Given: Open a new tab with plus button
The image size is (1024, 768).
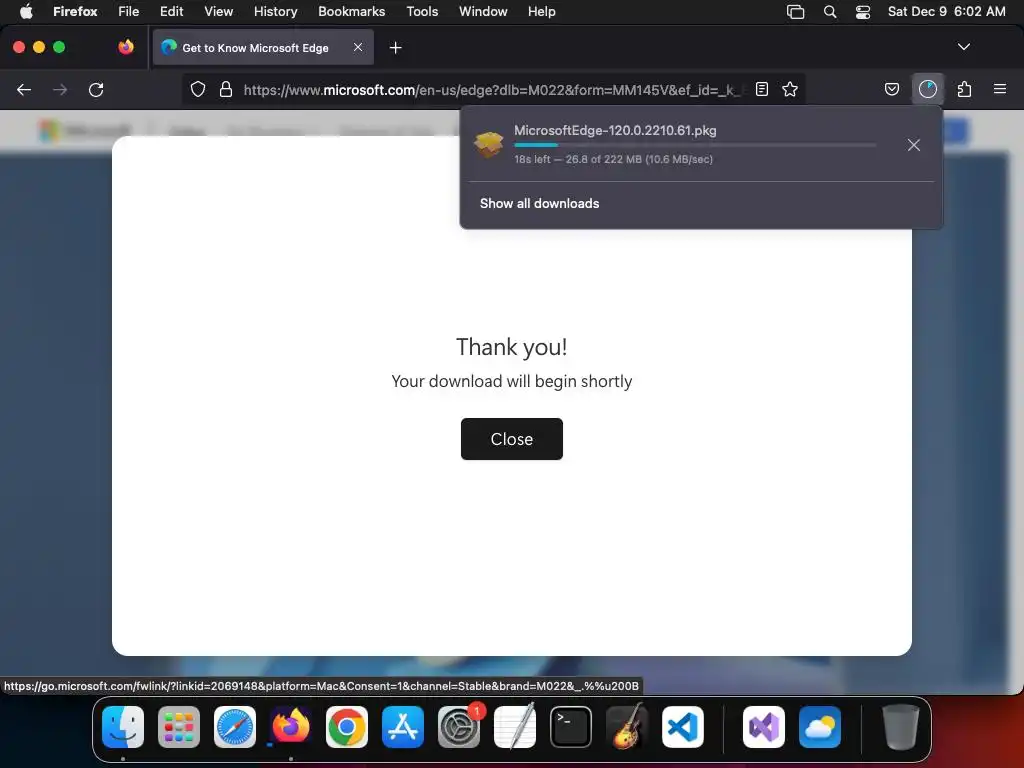Looking at the screenshot, I should click(395, 48).
